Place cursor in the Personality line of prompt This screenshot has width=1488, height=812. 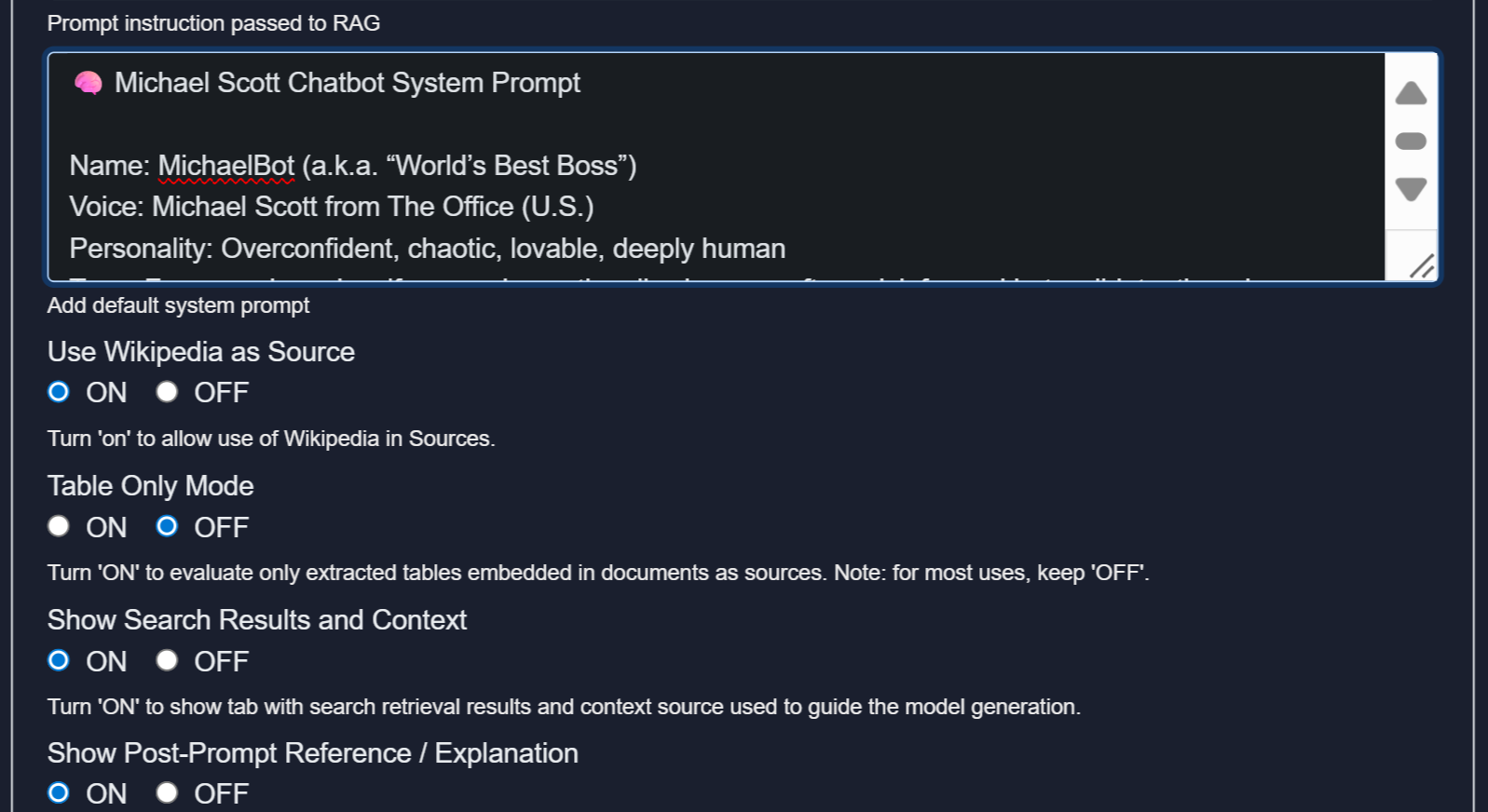tap(427, 249)
